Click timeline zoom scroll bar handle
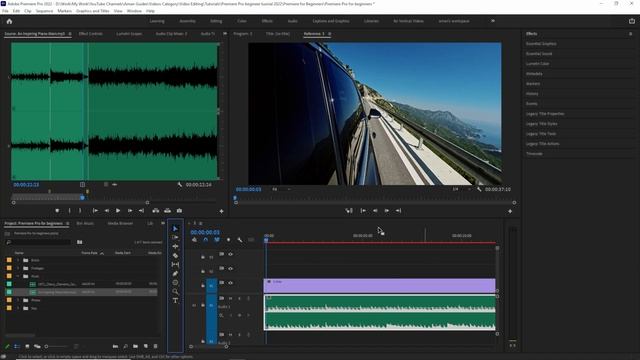This screenshot has width=640, height=360. pos(226,347)
